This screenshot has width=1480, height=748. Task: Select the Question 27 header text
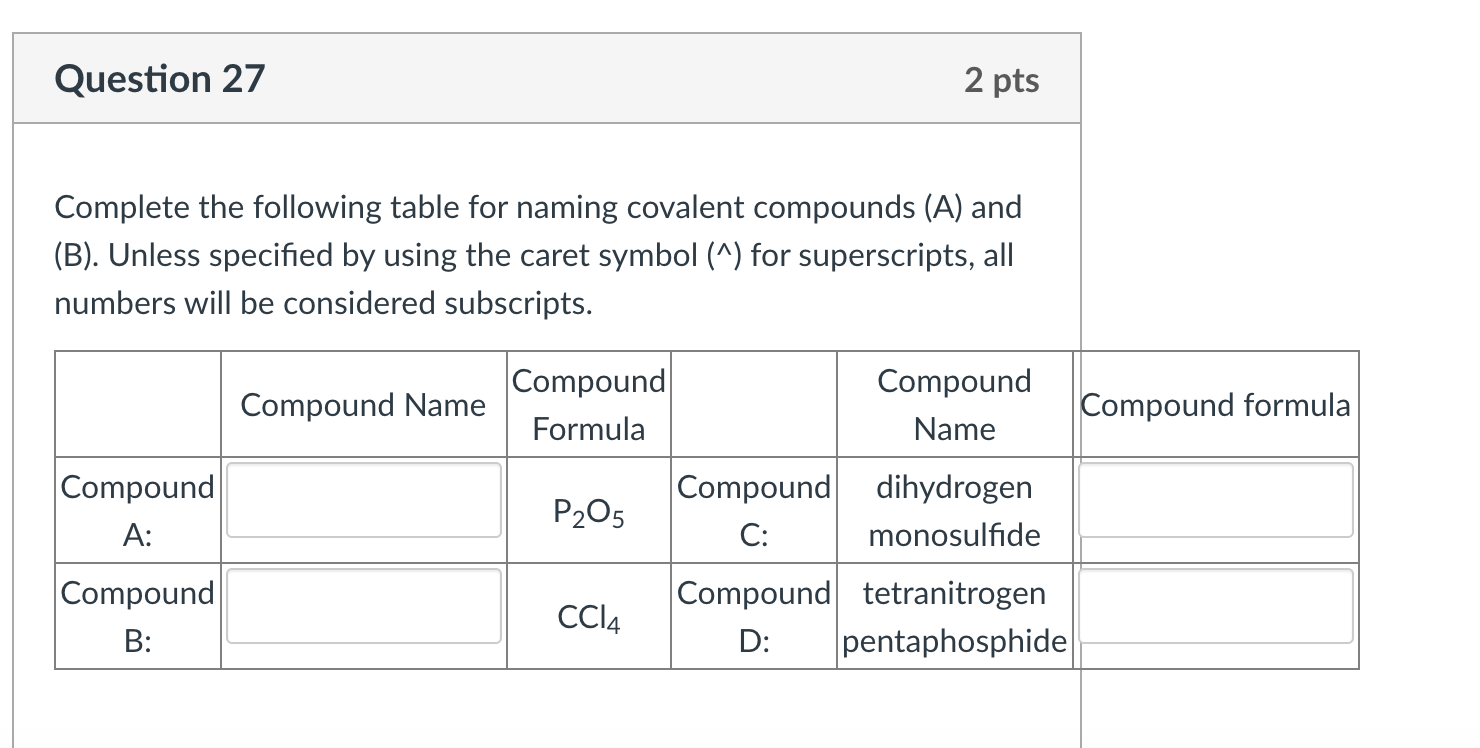160,78
